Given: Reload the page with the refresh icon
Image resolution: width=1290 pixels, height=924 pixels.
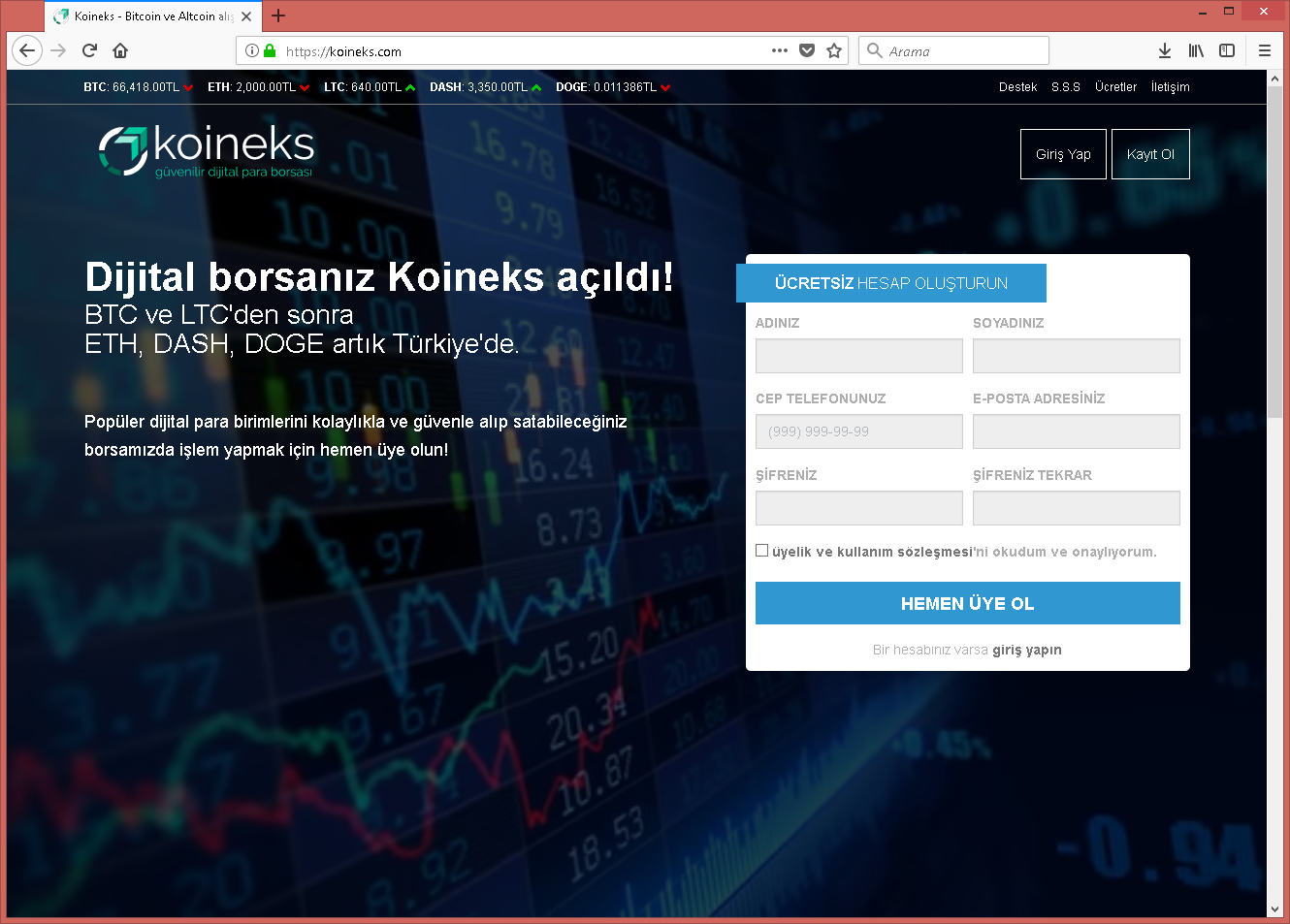Looking at the screenshot, I should point(89,50).
